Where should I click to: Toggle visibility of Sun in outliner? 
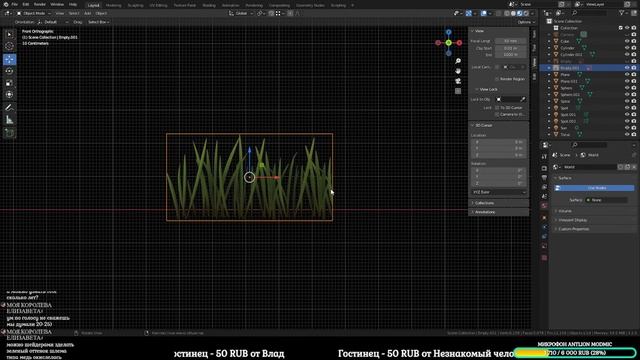pos(627,128)
